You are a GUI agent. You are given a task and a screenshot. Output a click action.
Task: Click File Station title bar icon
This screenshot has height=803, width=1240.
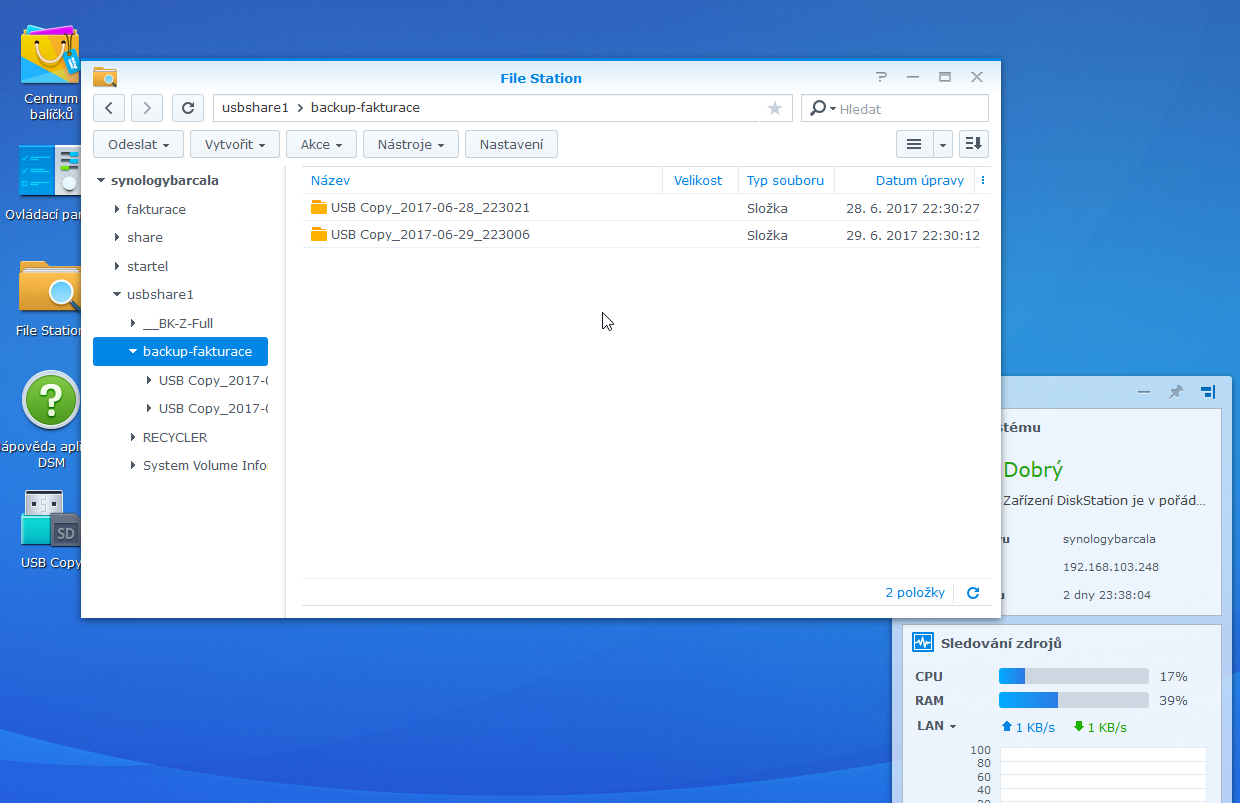(x=105, y=77)
